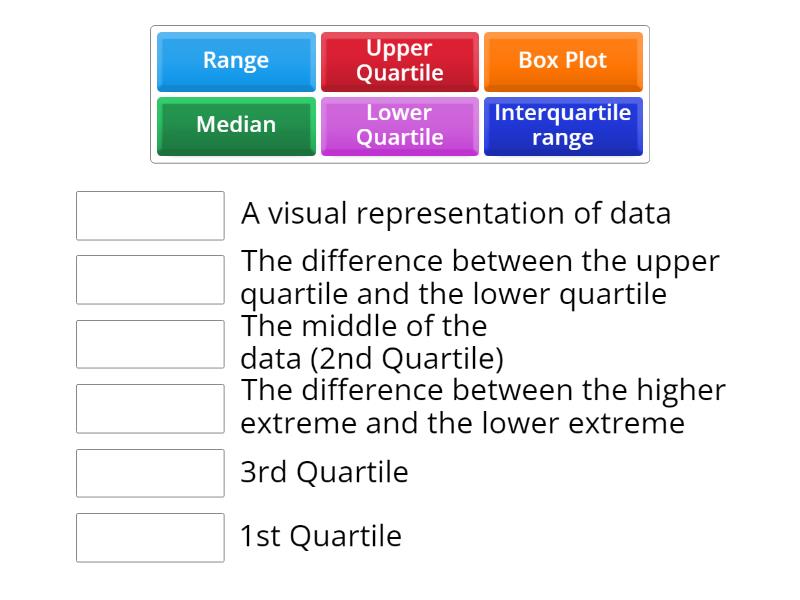Image resolution: width=800 pixels, height=600 pixels.
Task: Select the green Median tile
Action: 236,126
